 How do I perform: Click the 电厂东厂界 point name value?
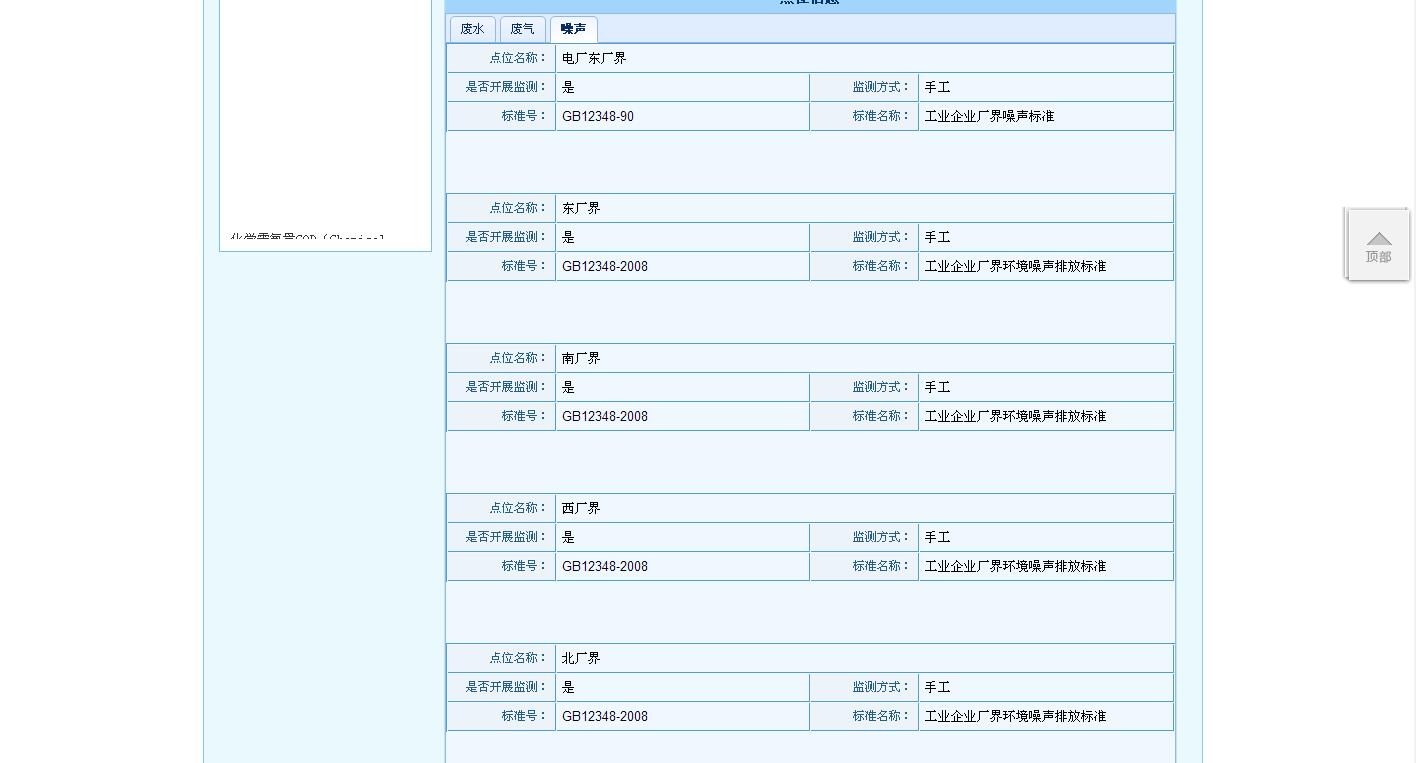[x=594, y=58]
